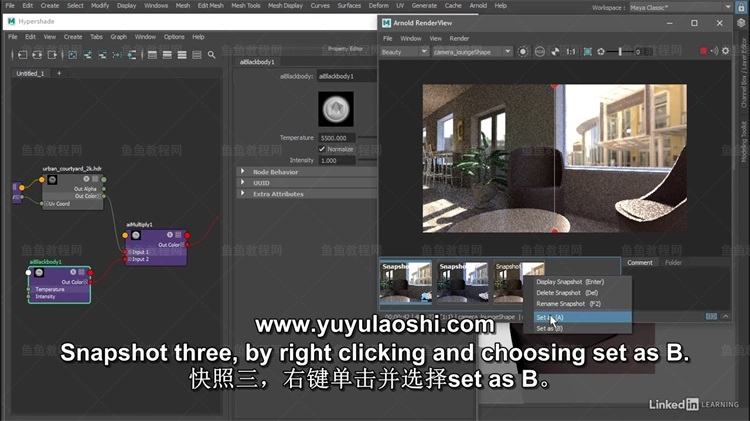Toggle solo icon on aiMultiply1 node
The width and height of the screenshot is (750, 421).
tap(170, 234)
